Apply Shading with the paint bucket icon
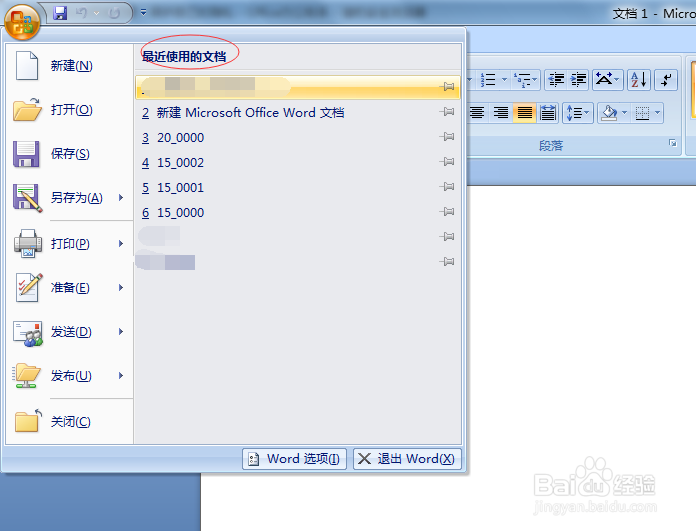This screenshot has height=531, width=696. pyautogui.click(x=609, y=113)
